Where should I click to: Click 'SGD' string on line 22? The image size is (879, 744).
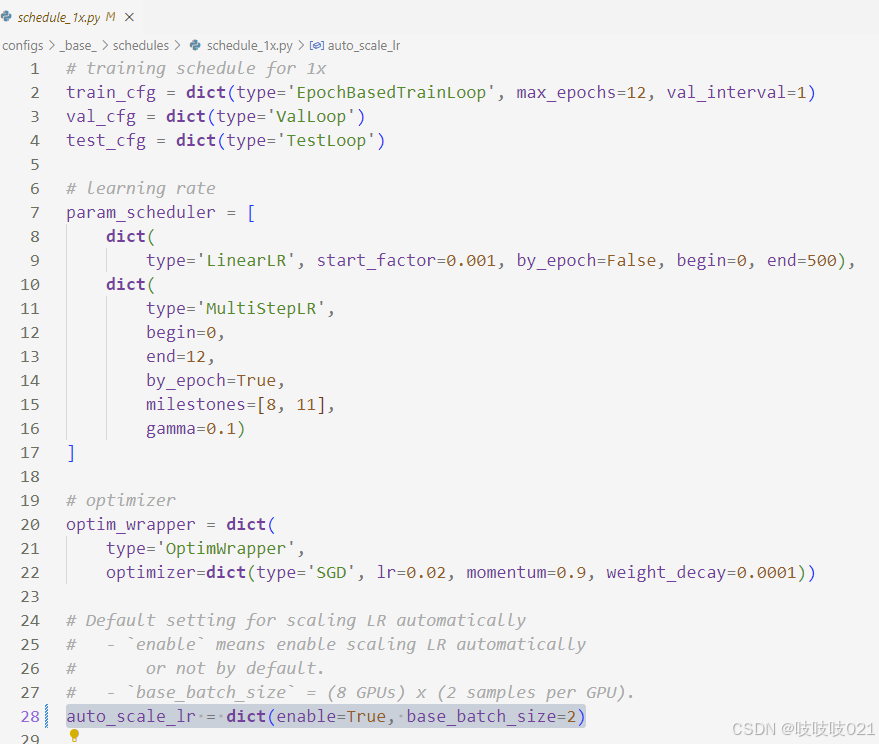pyautogui.click(x=331, y=572)
